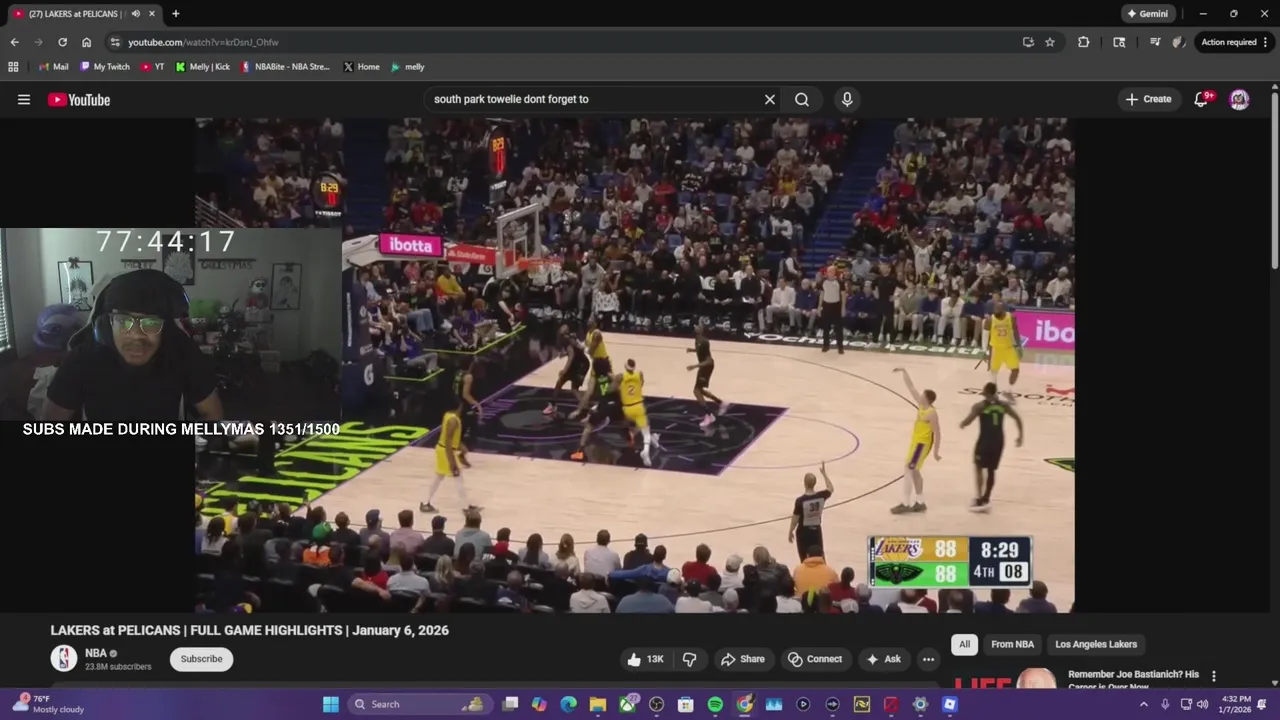Dislike the video with thumbs down

[690, 659]
